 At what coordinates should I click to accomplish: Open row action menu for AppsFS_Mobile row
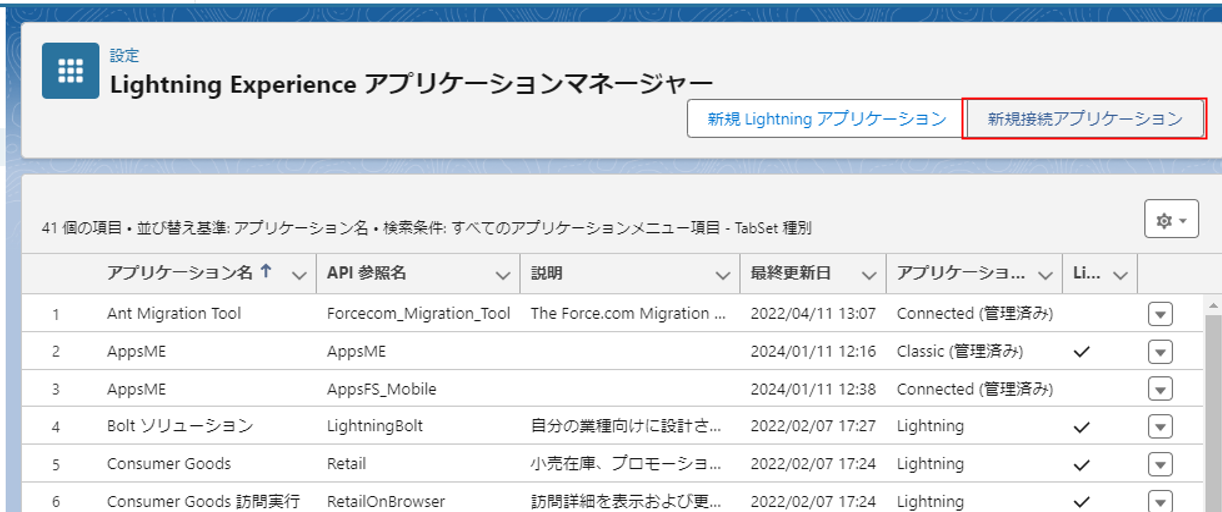tap(1160, 389)
